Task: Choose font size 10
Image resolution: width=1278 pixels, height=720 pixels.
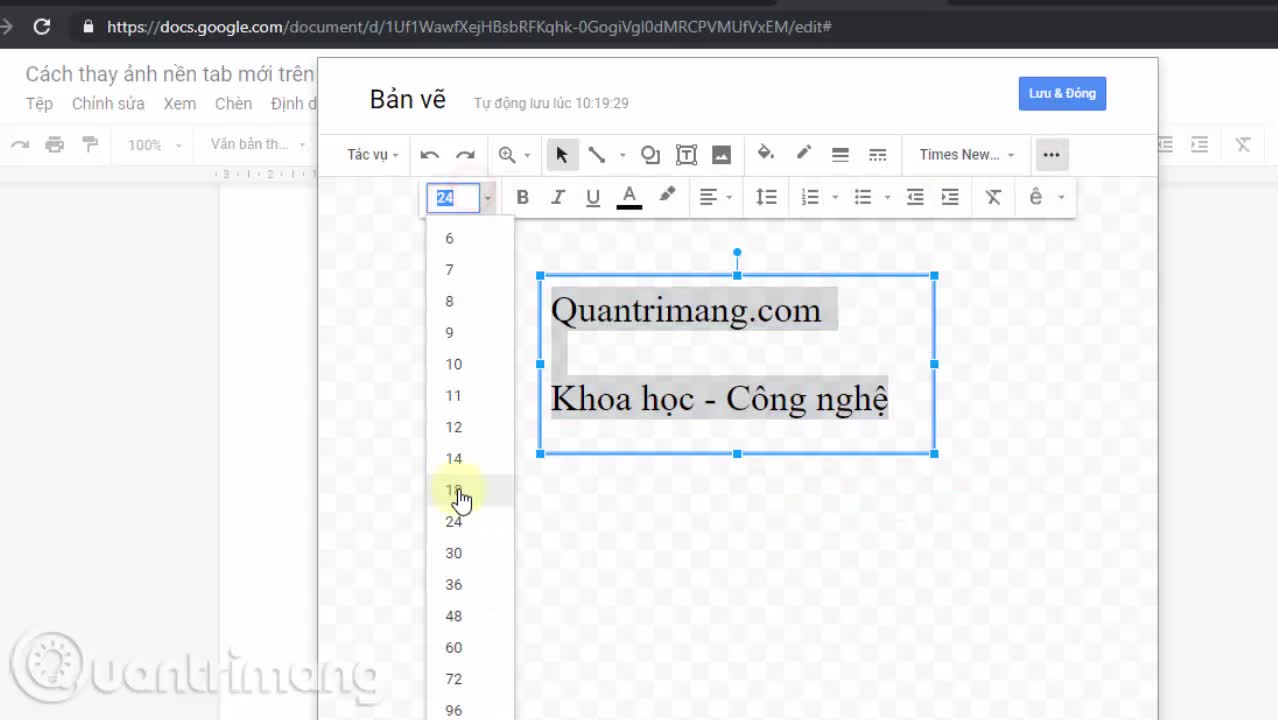Action: coord(470,364)
